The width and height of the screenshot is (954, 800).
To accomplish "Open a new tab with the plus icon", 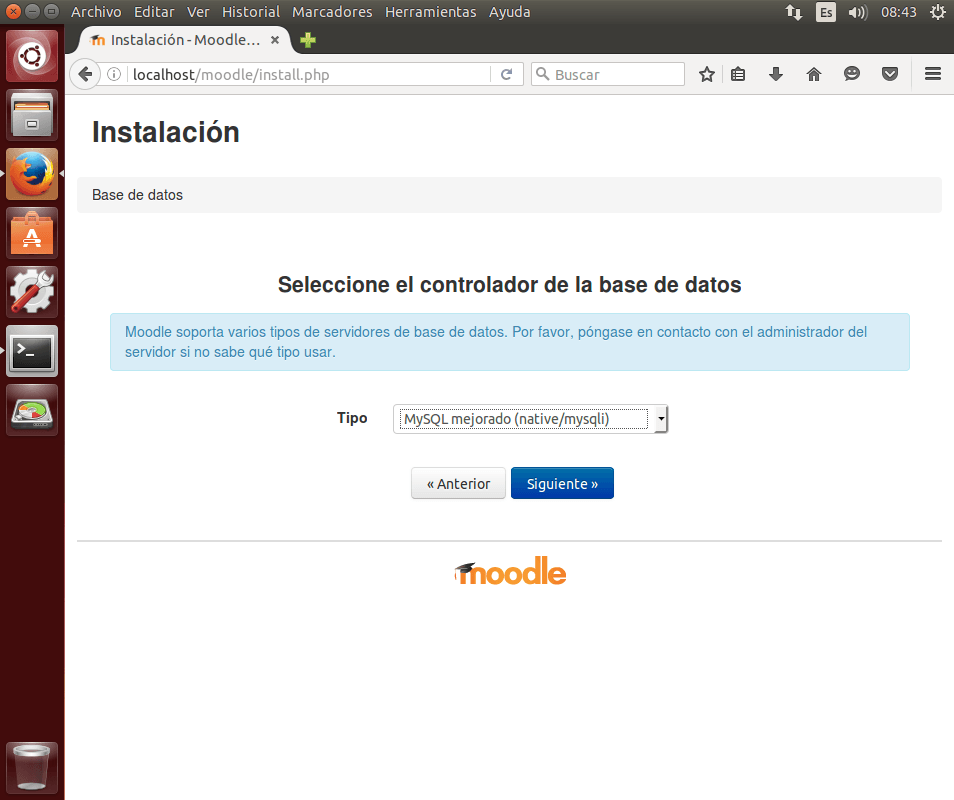I will pos(308,40).
